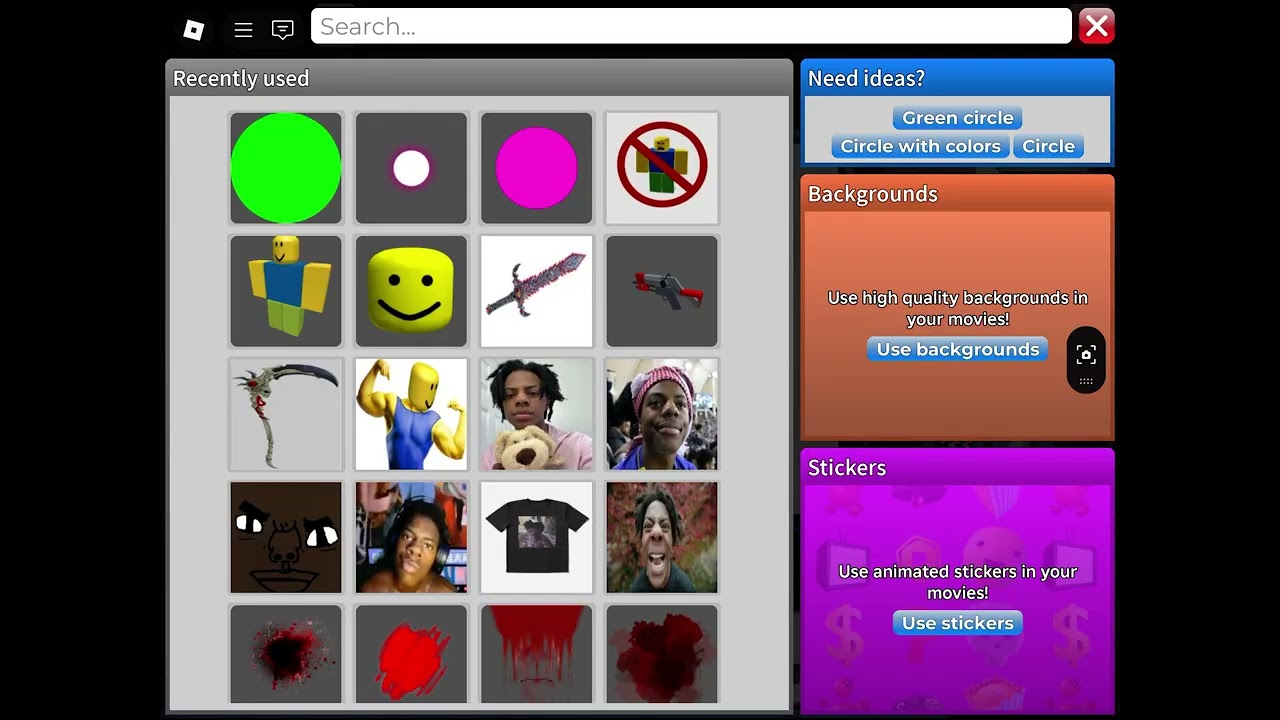Choose the dark angry face drawing
Screen dimensions: 1280x720
tap(286, 538)
